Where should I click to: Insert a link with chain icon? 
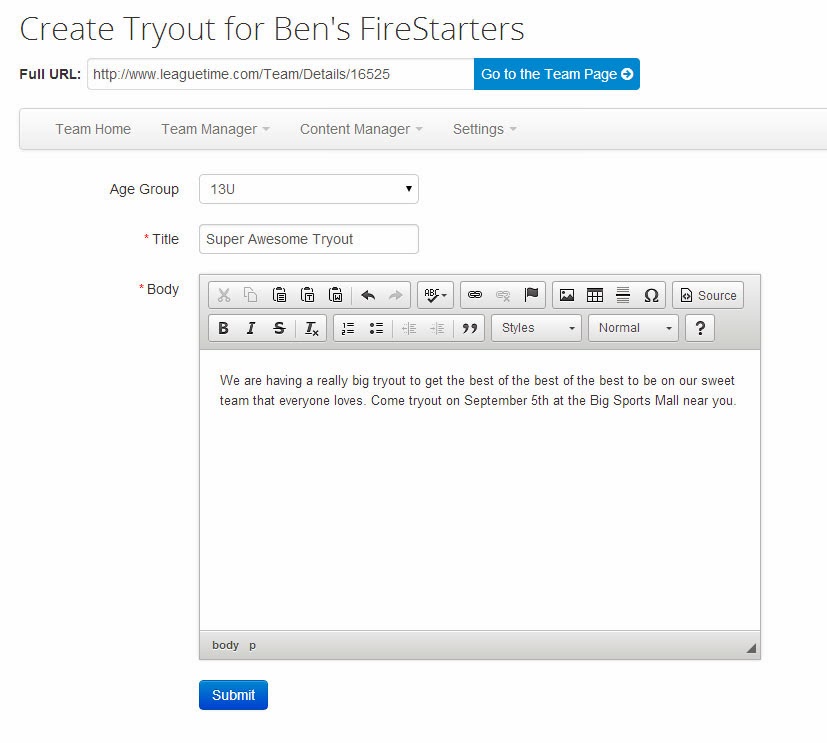tap(475, 295)
